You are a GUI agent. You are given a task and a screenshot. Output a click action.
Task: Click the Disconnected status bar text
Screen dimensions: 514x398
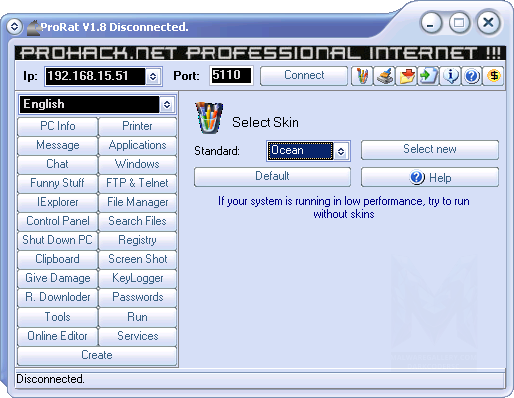click(x=50, y=379)
